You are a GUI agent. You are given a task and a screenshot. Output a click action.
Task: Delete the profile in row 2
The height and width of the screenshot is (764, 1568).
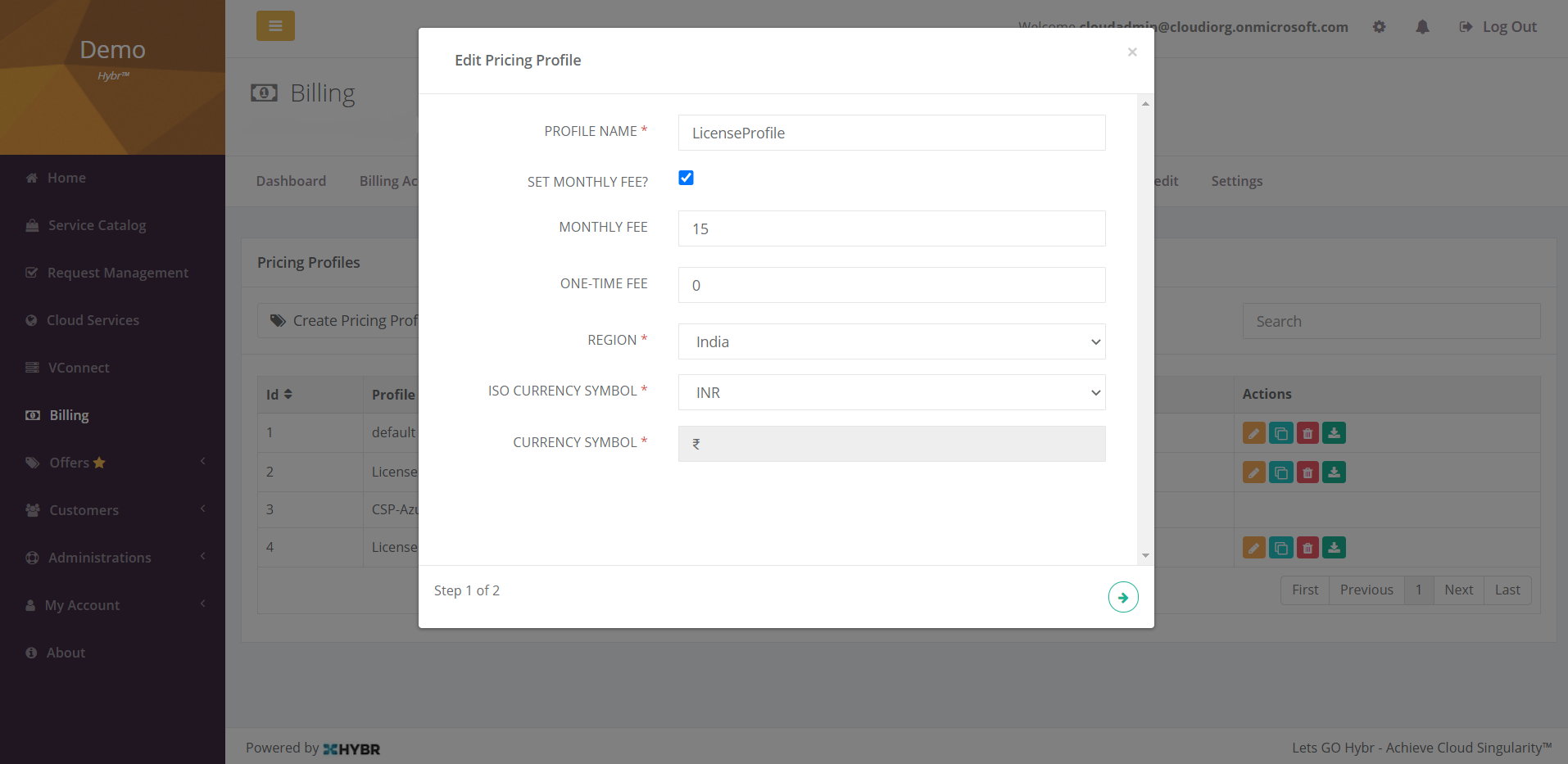1307,472
